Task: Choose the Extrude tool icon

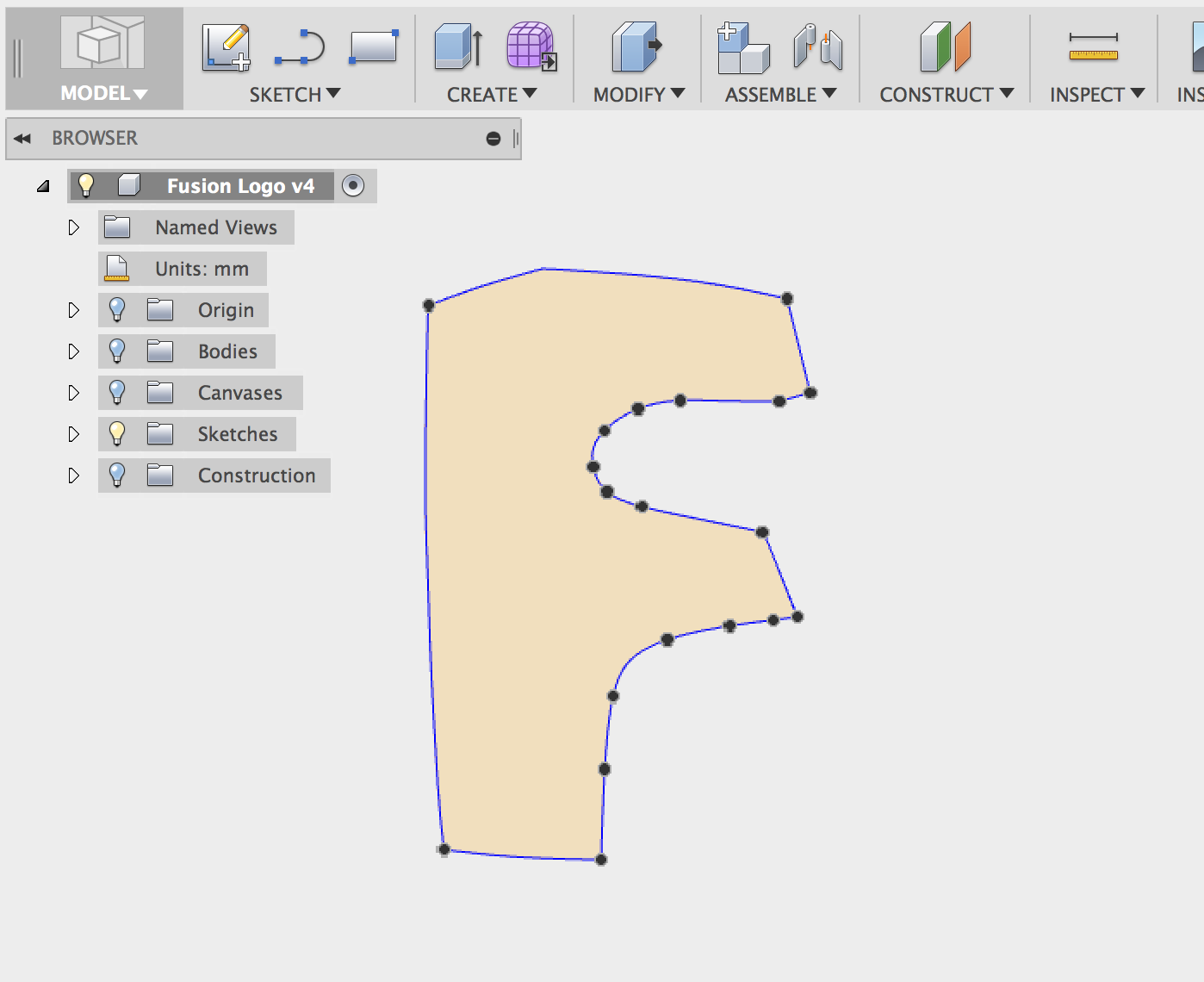Action: (459, 47)
